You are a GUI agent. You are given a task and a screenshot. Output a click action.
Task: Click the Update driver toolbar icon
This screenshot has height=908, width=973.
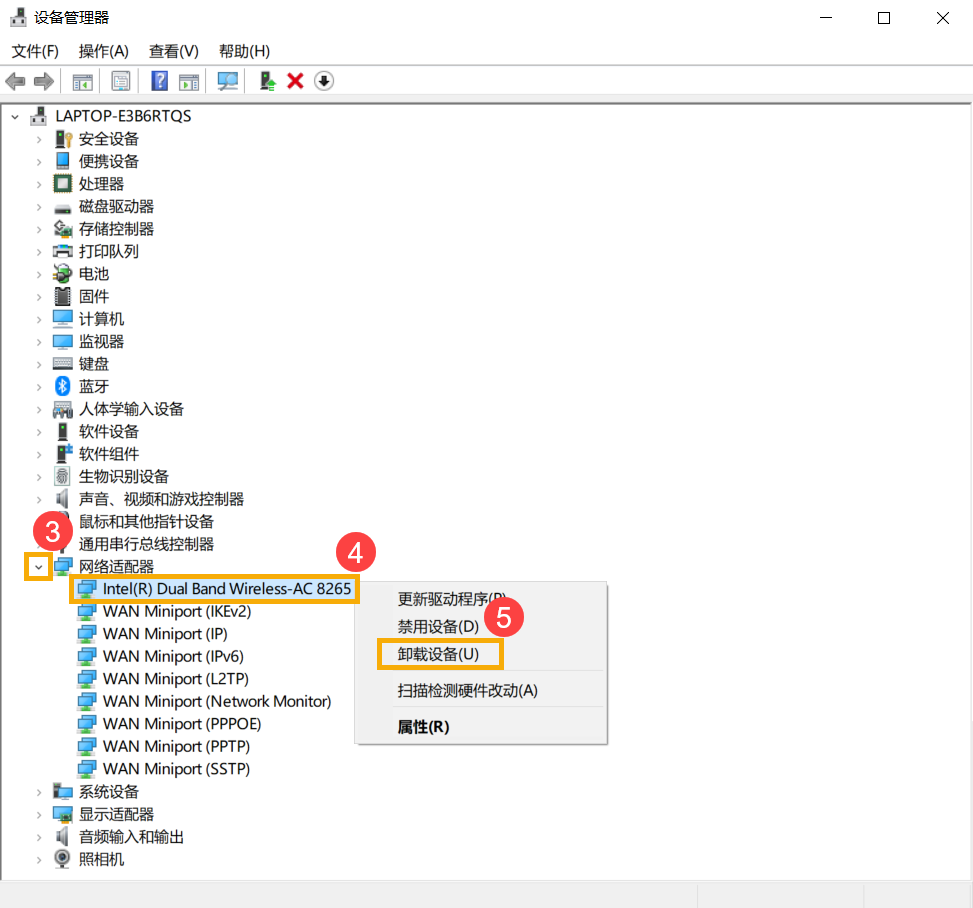point(266,81)
